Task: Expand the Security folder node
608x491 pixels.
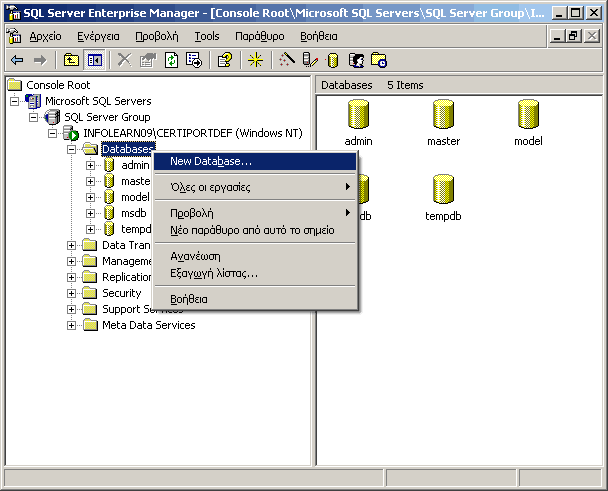Action: (71, 293)
